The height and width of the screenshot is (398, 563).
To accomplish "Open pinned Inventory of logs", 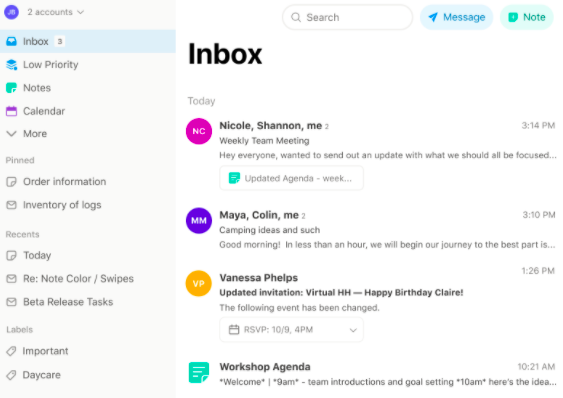I will [62, 205].
